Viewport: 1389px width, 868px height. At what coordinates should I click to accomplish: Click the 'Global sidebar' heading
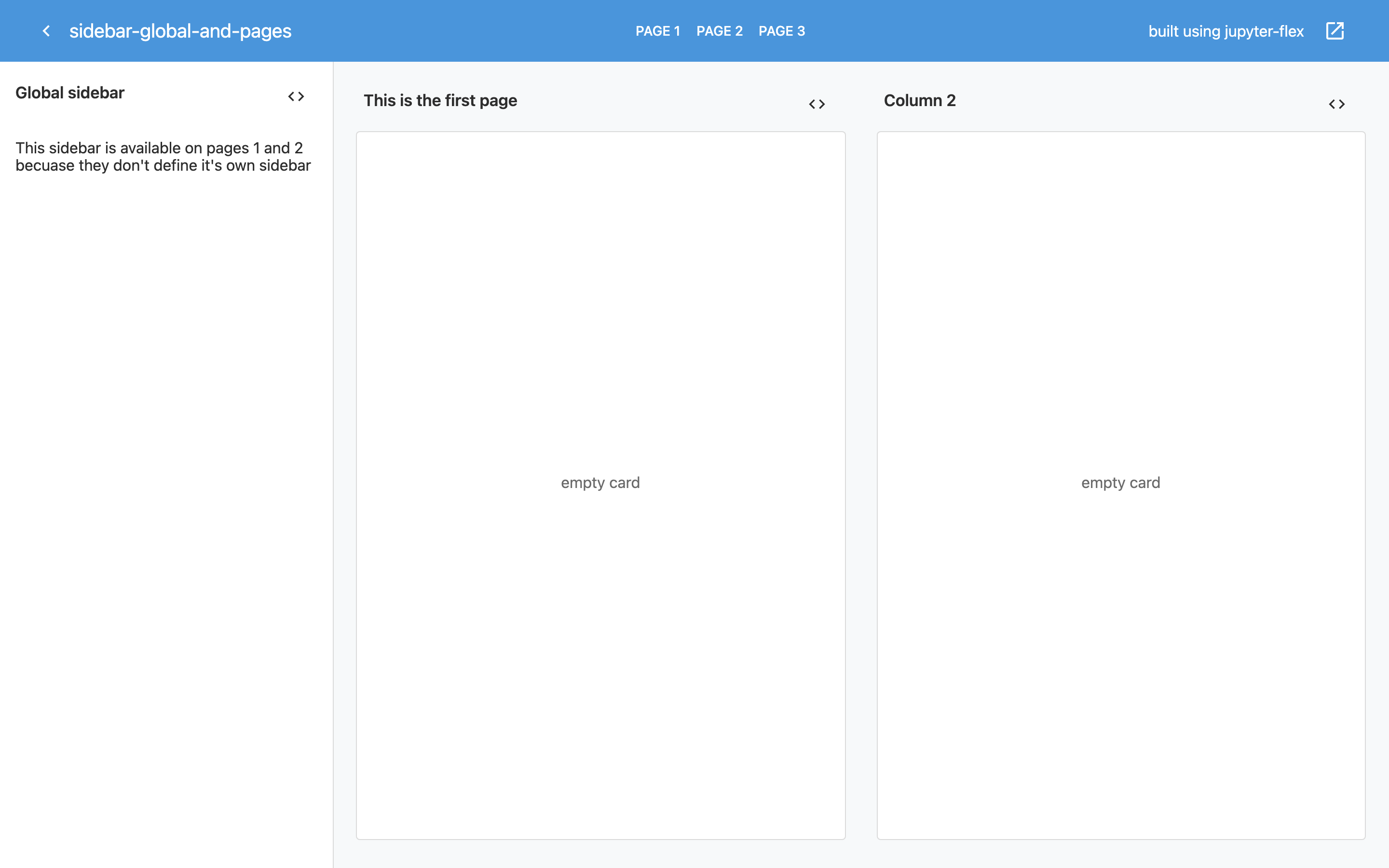click(x=70, y=93)
